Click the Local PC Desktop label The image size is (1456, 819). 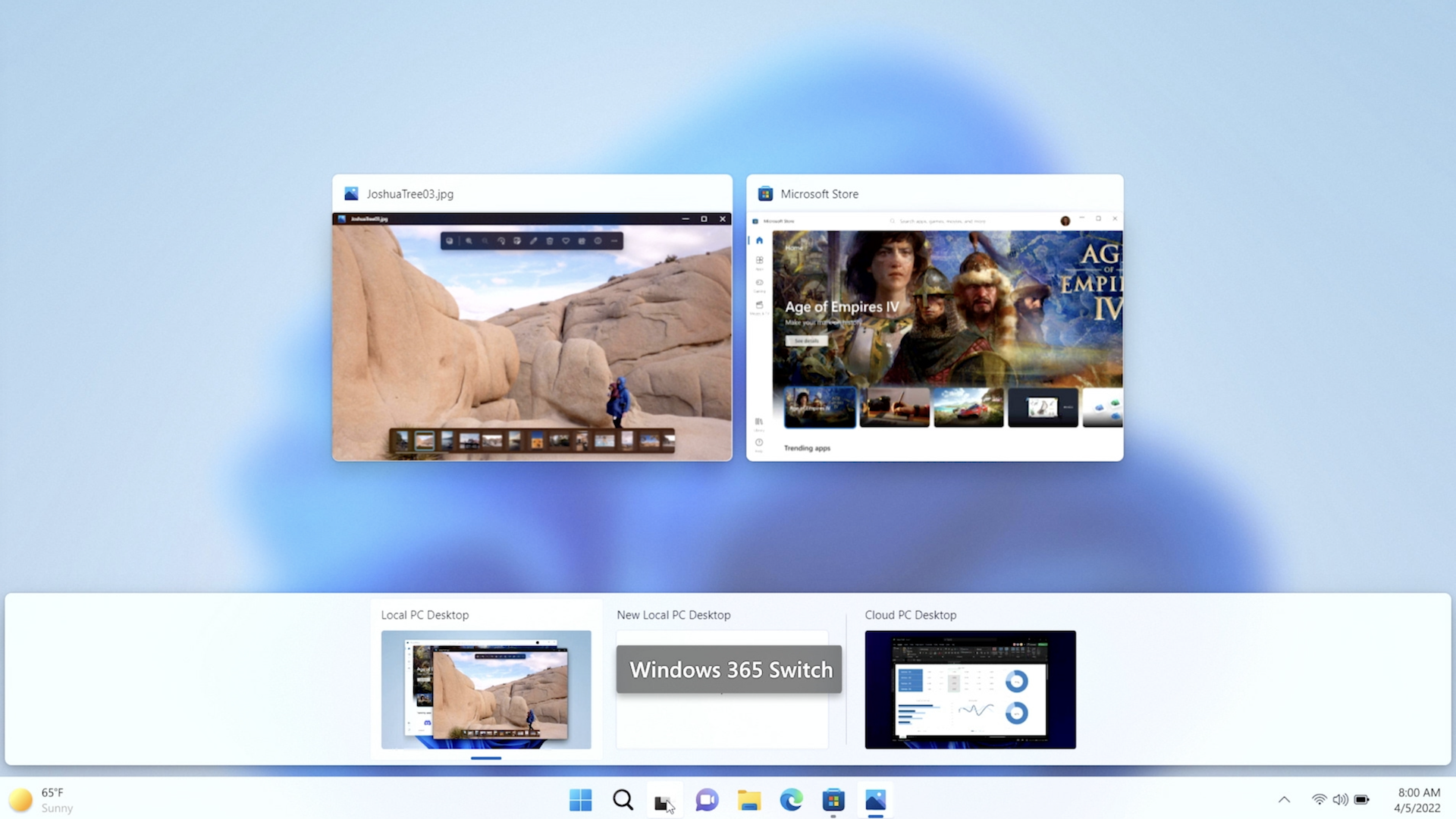(425, 615)
